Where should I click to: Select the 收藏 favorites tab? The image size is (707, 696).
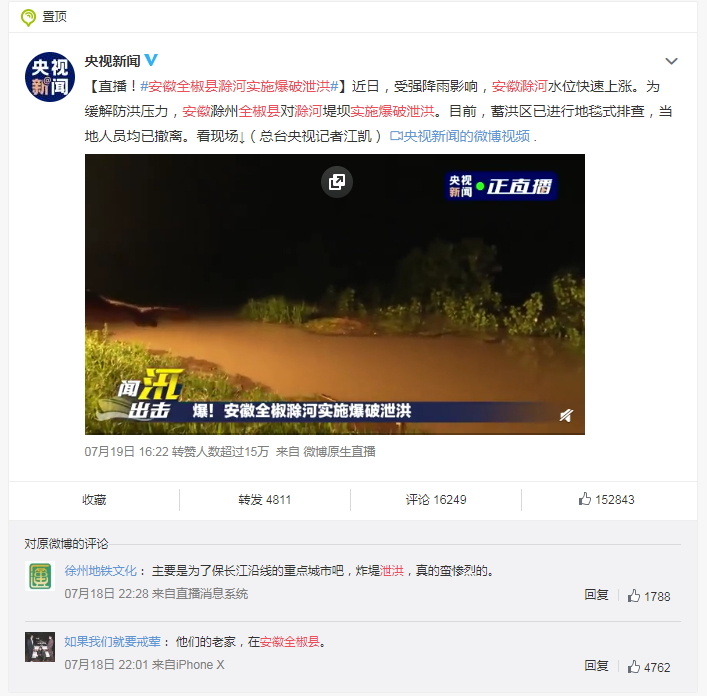(x=94, y=499)
